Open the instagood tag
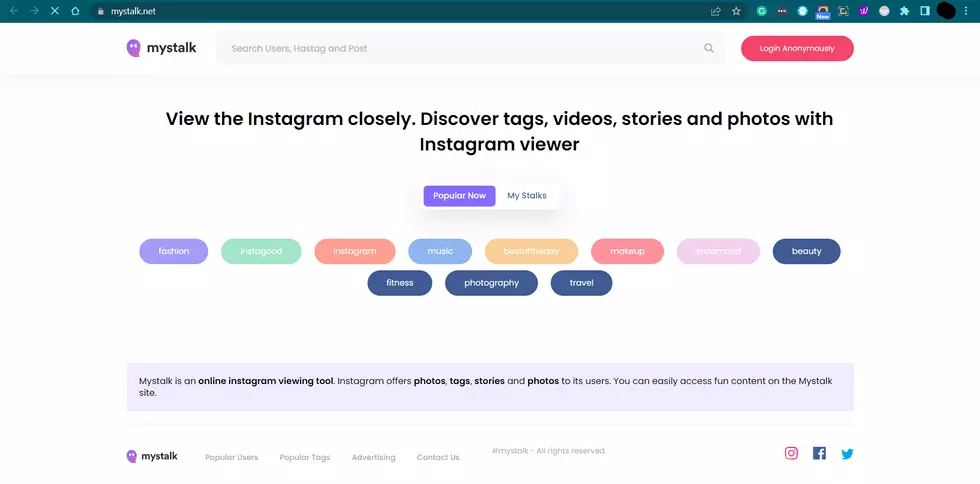 coord(261,251)
